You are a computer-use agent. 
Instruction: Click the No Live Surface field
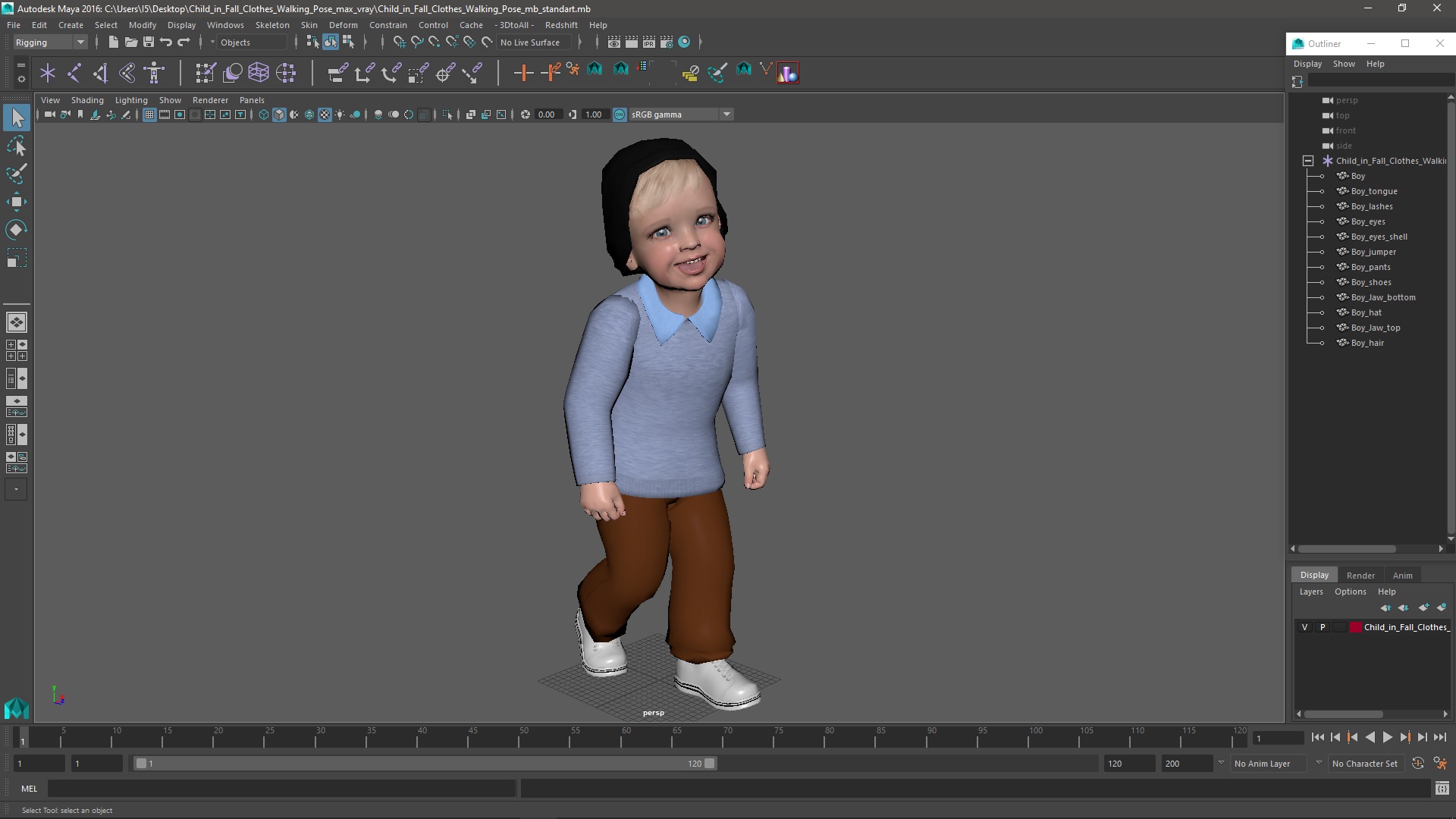click(x=535, y=42)
